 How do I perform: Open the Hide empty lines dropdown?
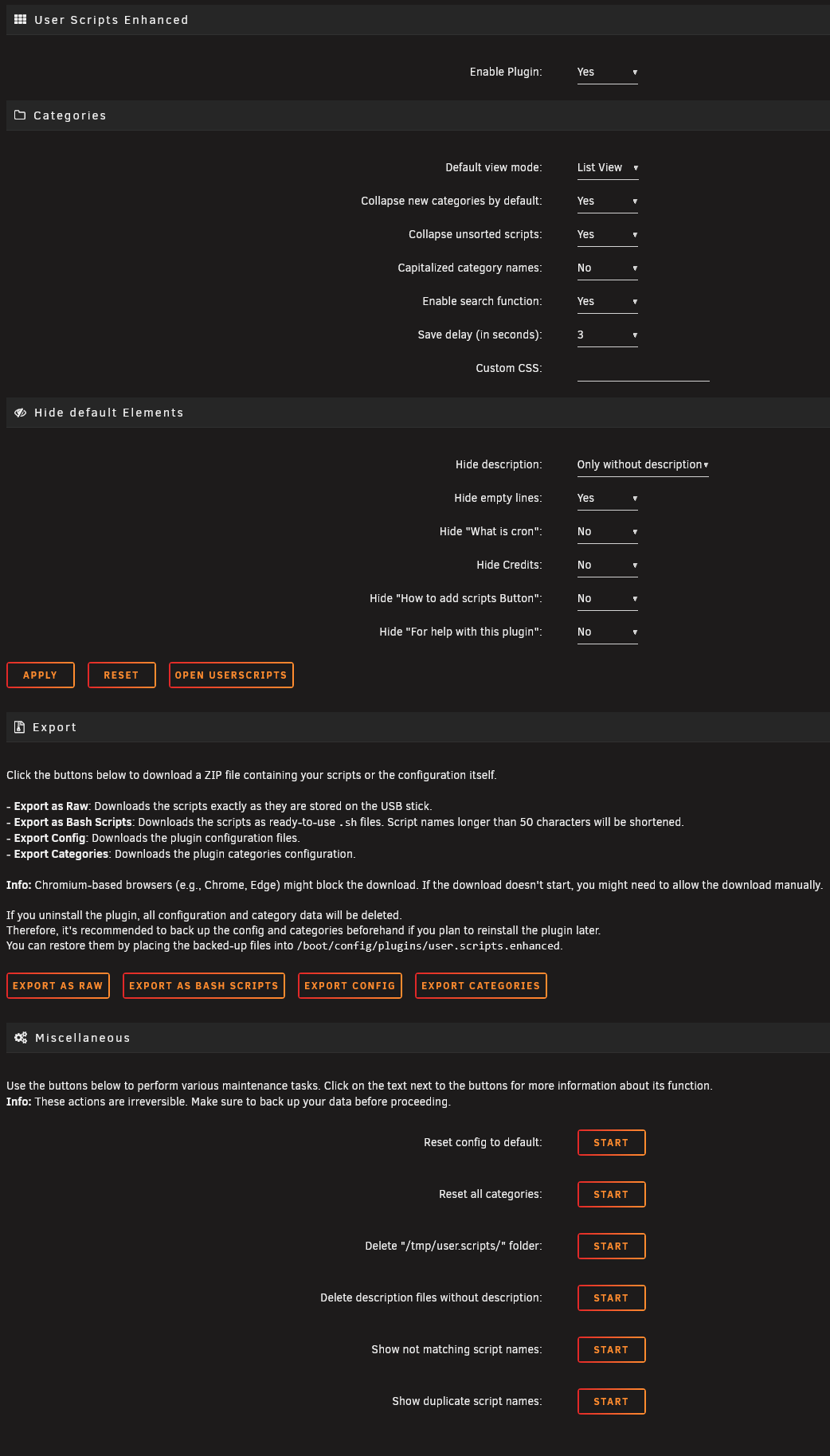pyautogui.click(x=608, y=499)
